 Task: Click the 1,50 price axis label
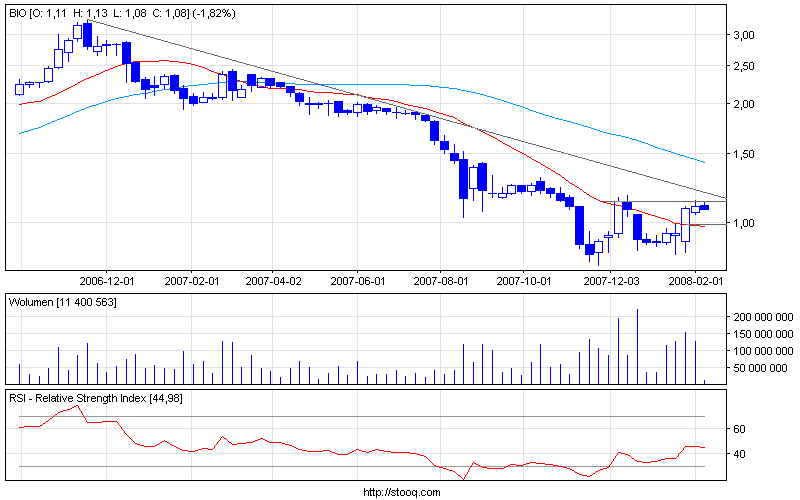click(x=744, y=154)
